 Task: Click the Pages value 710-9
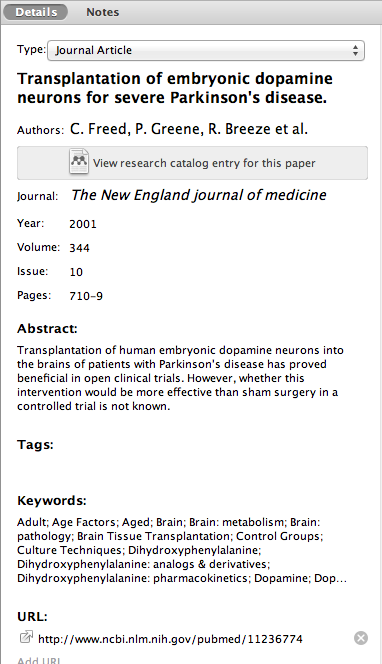[86, 296]
